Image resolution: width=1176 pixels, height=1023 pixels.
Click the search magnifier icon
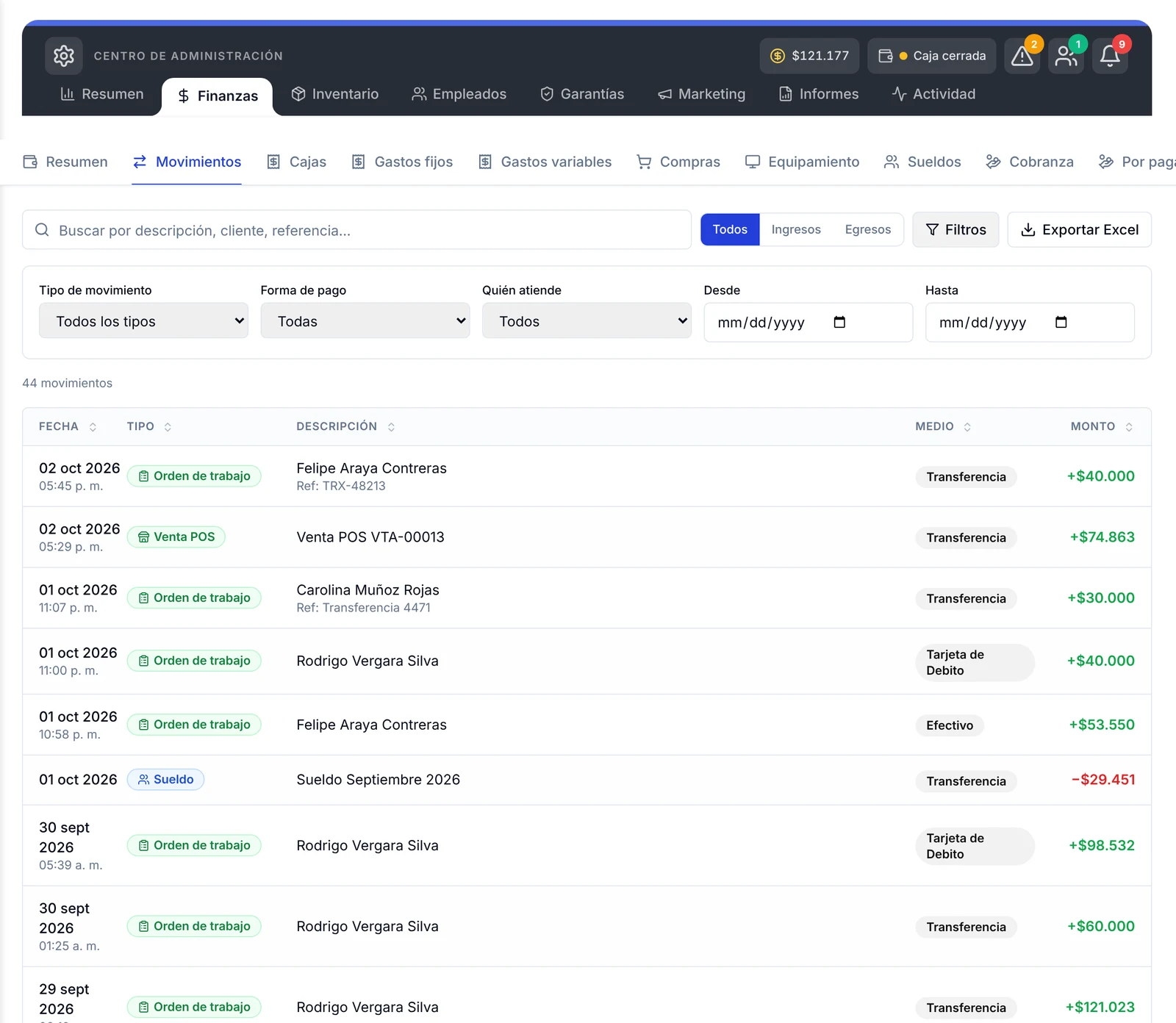pyautogui.click(x=42, y=230)
